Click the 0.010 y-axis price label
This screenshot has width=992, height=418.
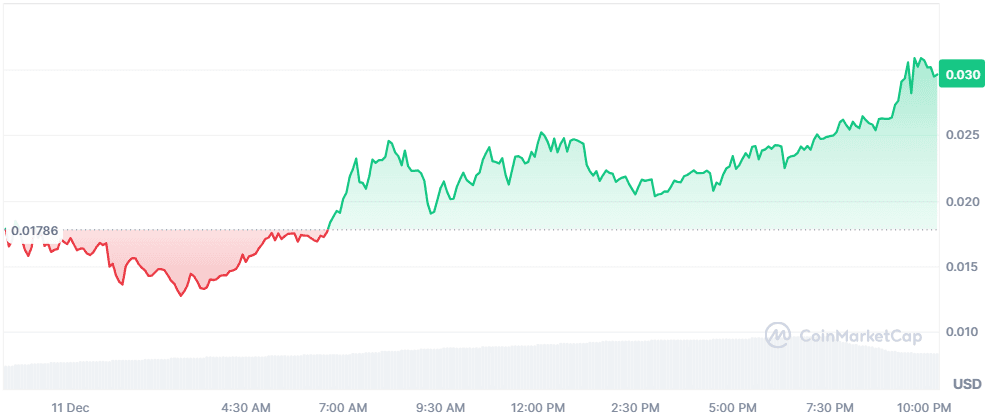[x=963, y=331]
